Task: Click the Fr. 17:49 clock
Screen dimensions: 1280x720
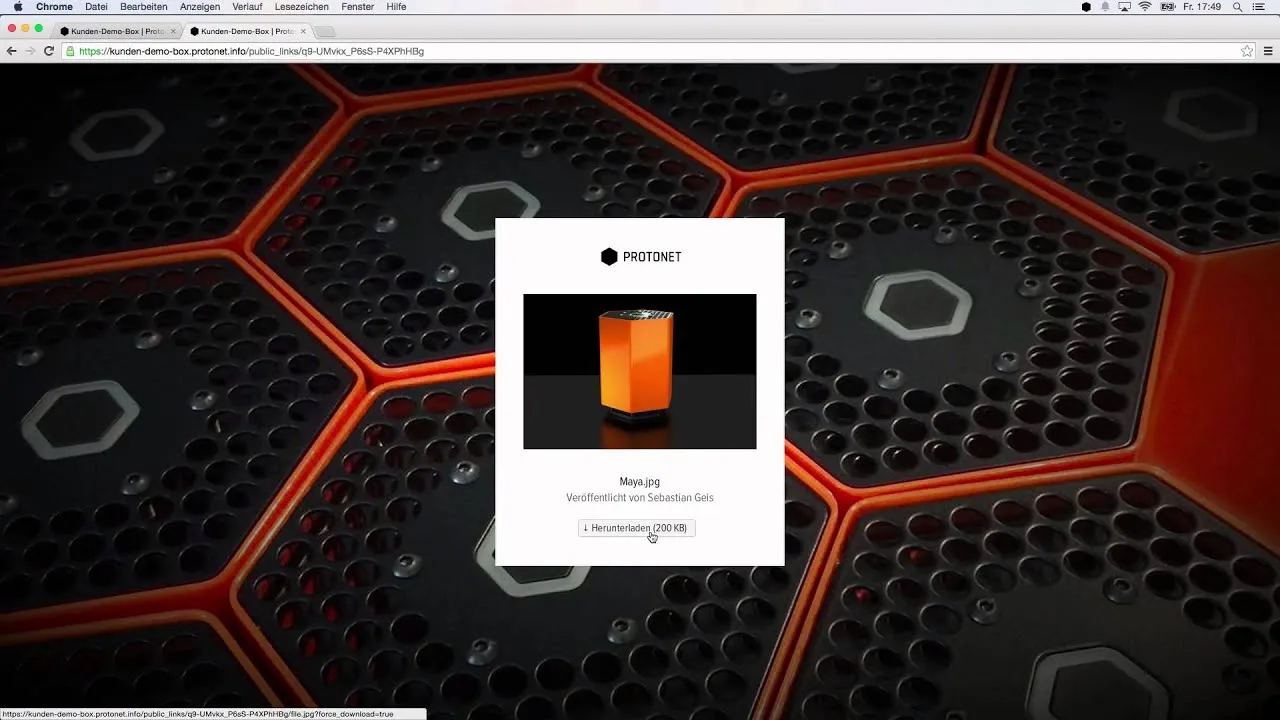Action: [x=1203, y=7]
